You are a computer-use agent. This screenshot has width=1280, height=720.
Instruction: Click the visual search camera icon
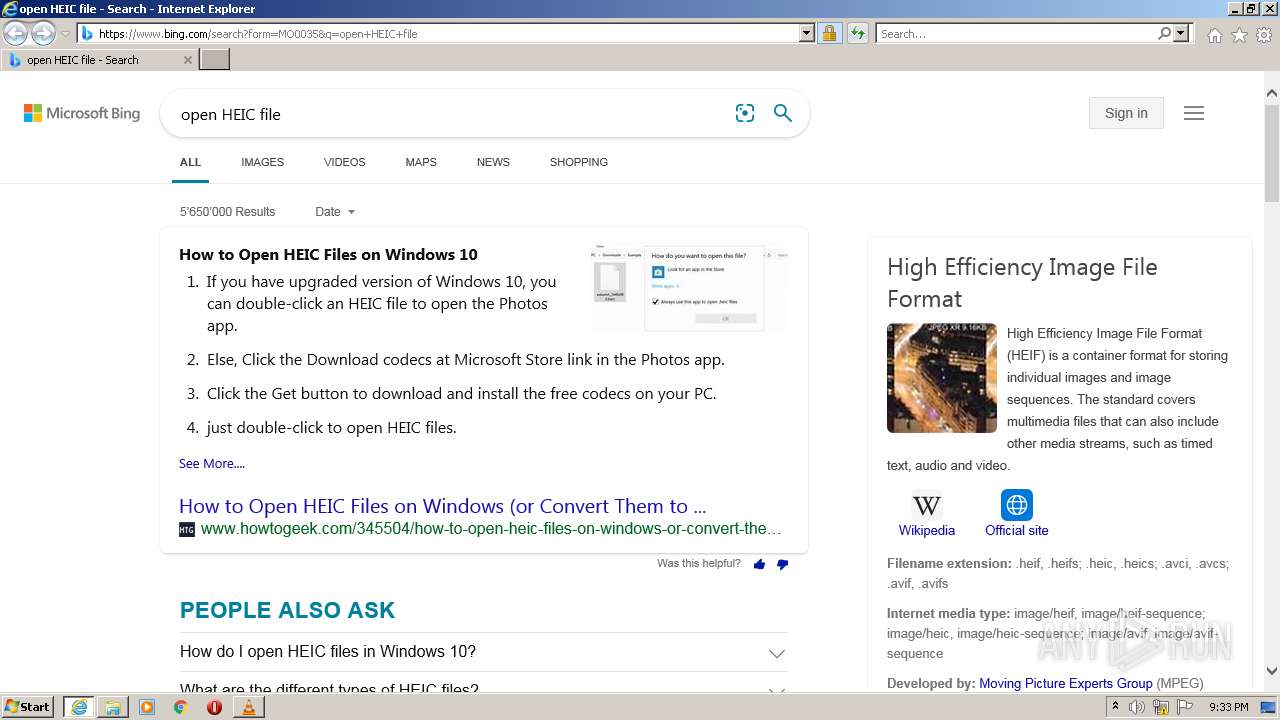[x=745, y=113]
